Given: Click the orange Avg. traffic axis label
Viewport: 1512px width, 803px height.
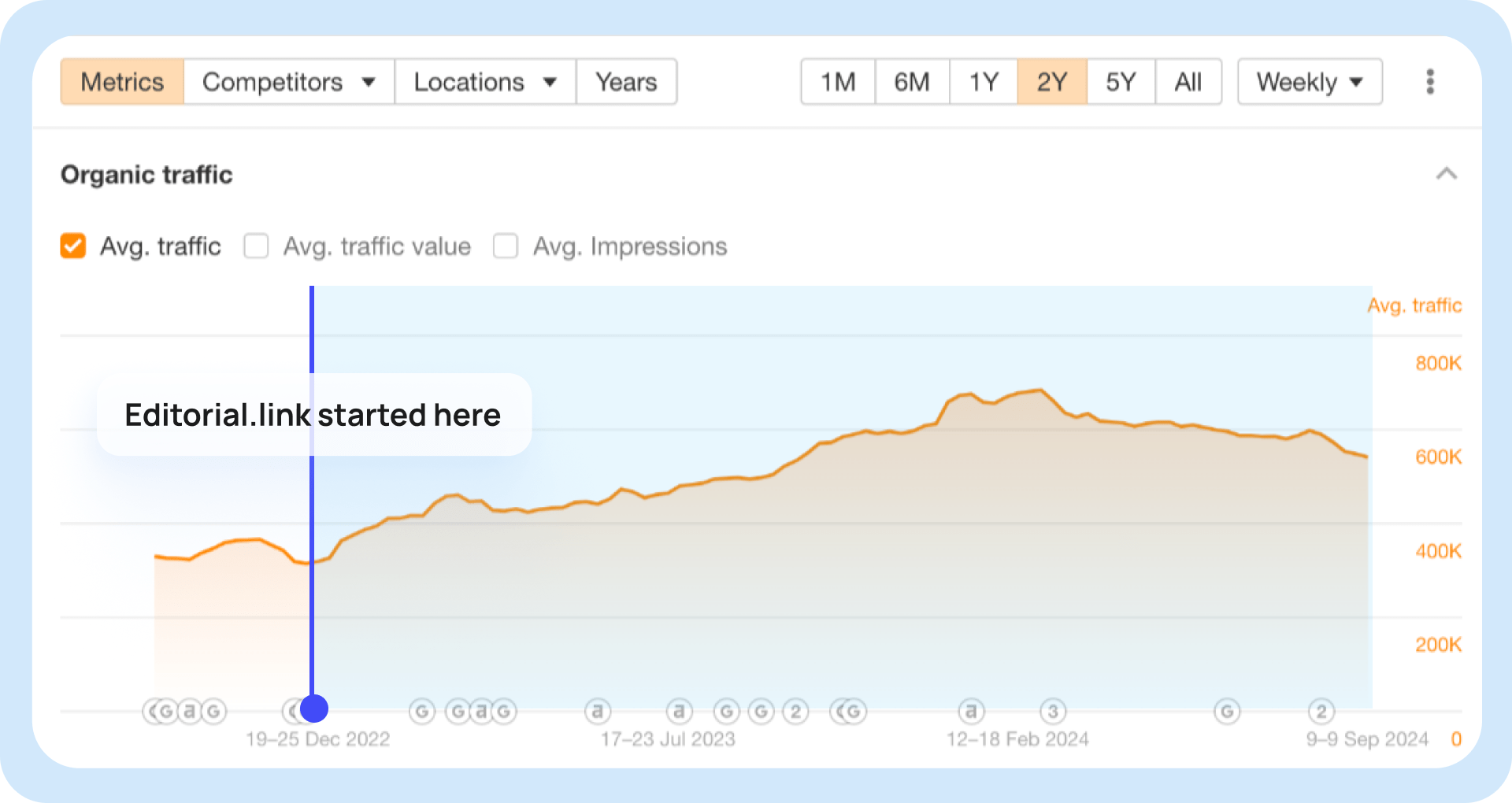Looking at the screenshot, I should coord(1414,305).
